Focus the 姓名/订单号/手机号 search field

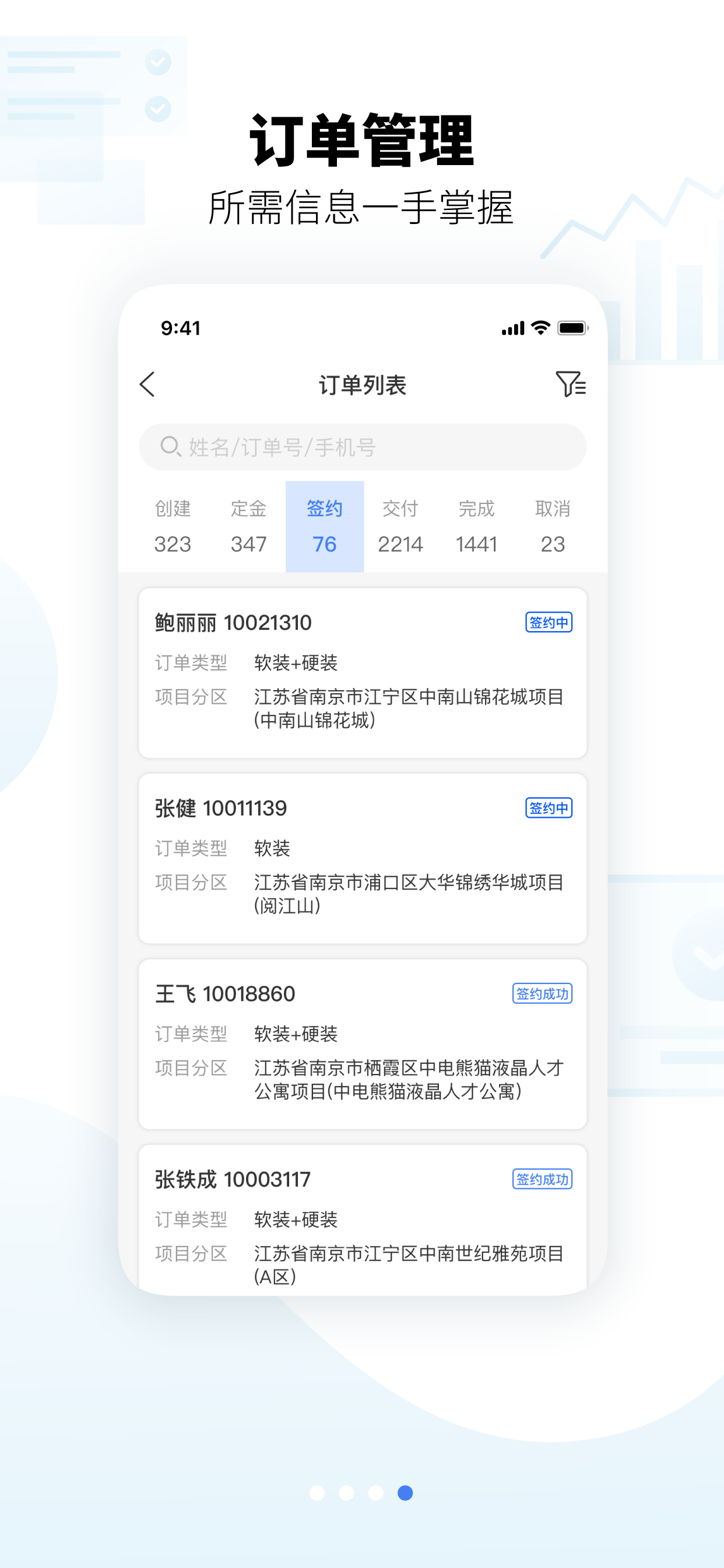pyautogui.click(x=363, y=447)
